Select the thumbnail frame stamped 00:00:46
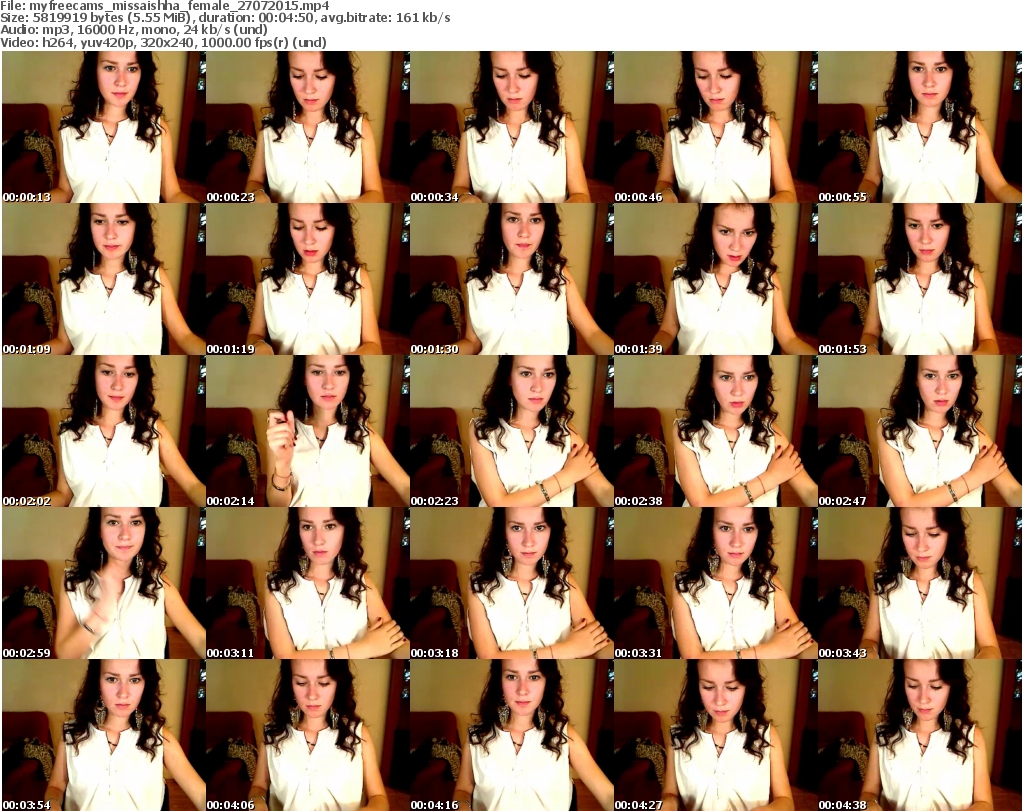Screen dimensions: 1024x811 click(x=716, y=127)
